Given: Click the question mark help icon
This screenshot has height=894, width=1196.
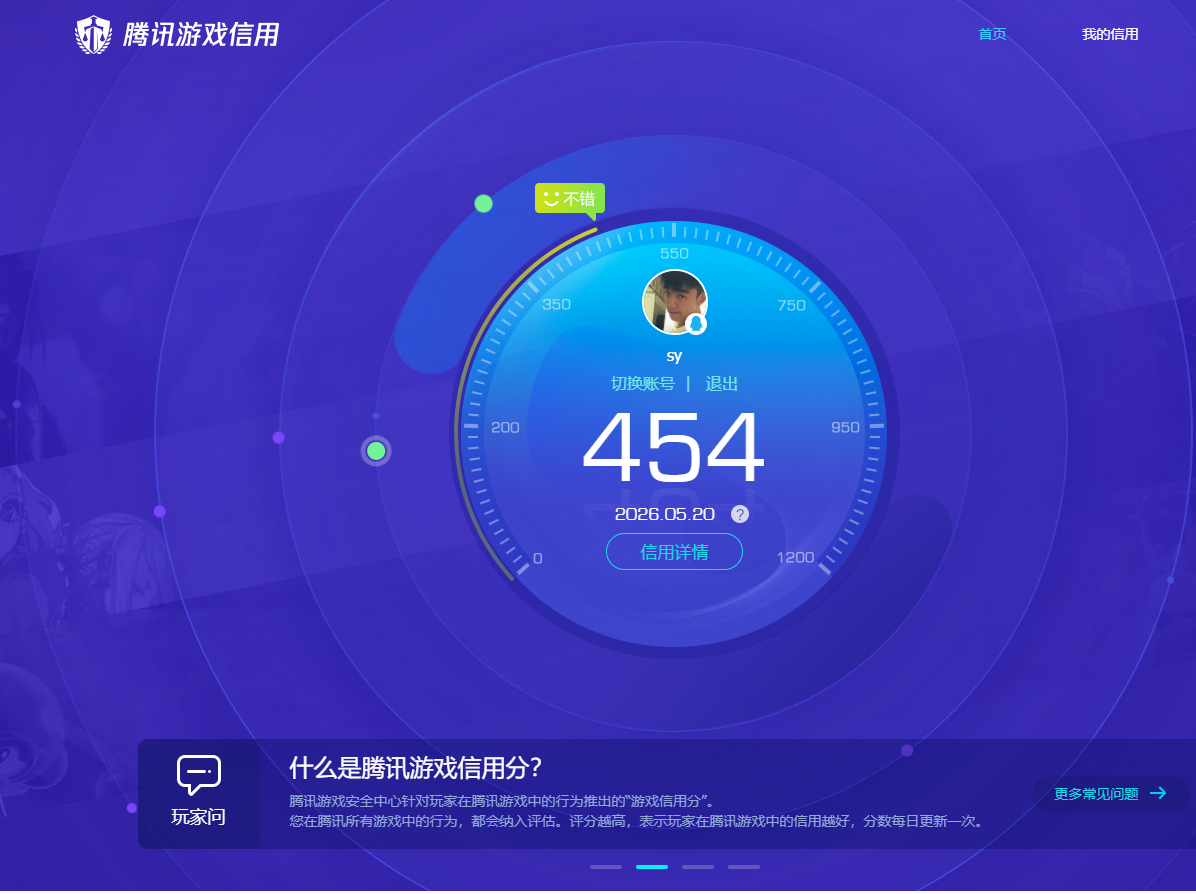Looking at the screenshot, I should coord(739,514).
